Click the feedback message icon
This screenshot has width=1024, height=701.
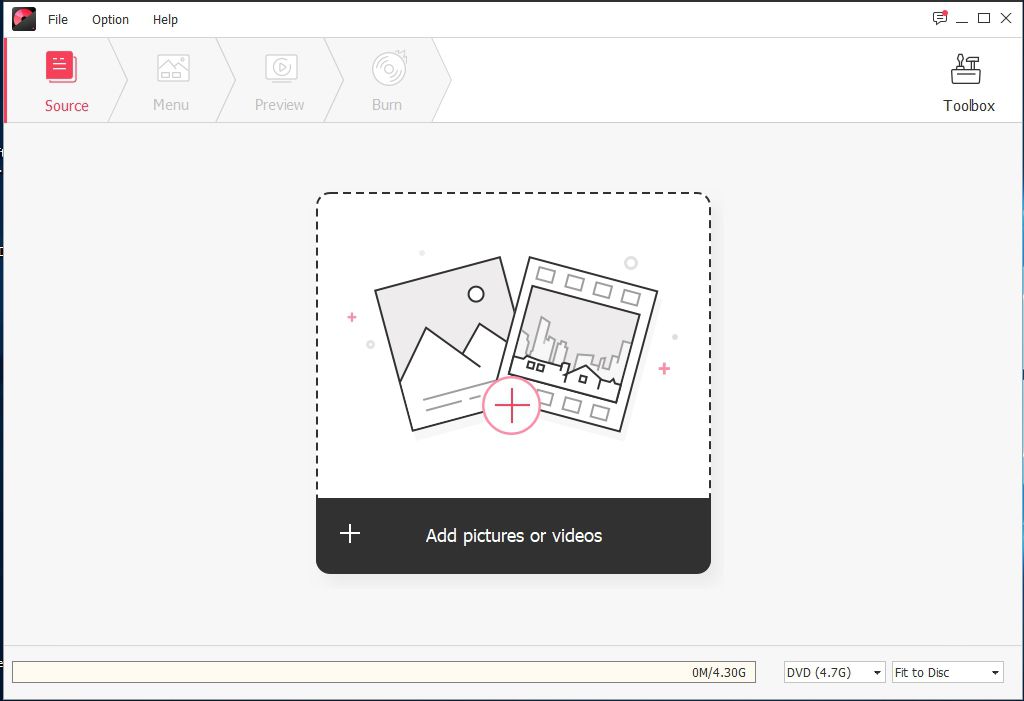click(939, 19)
